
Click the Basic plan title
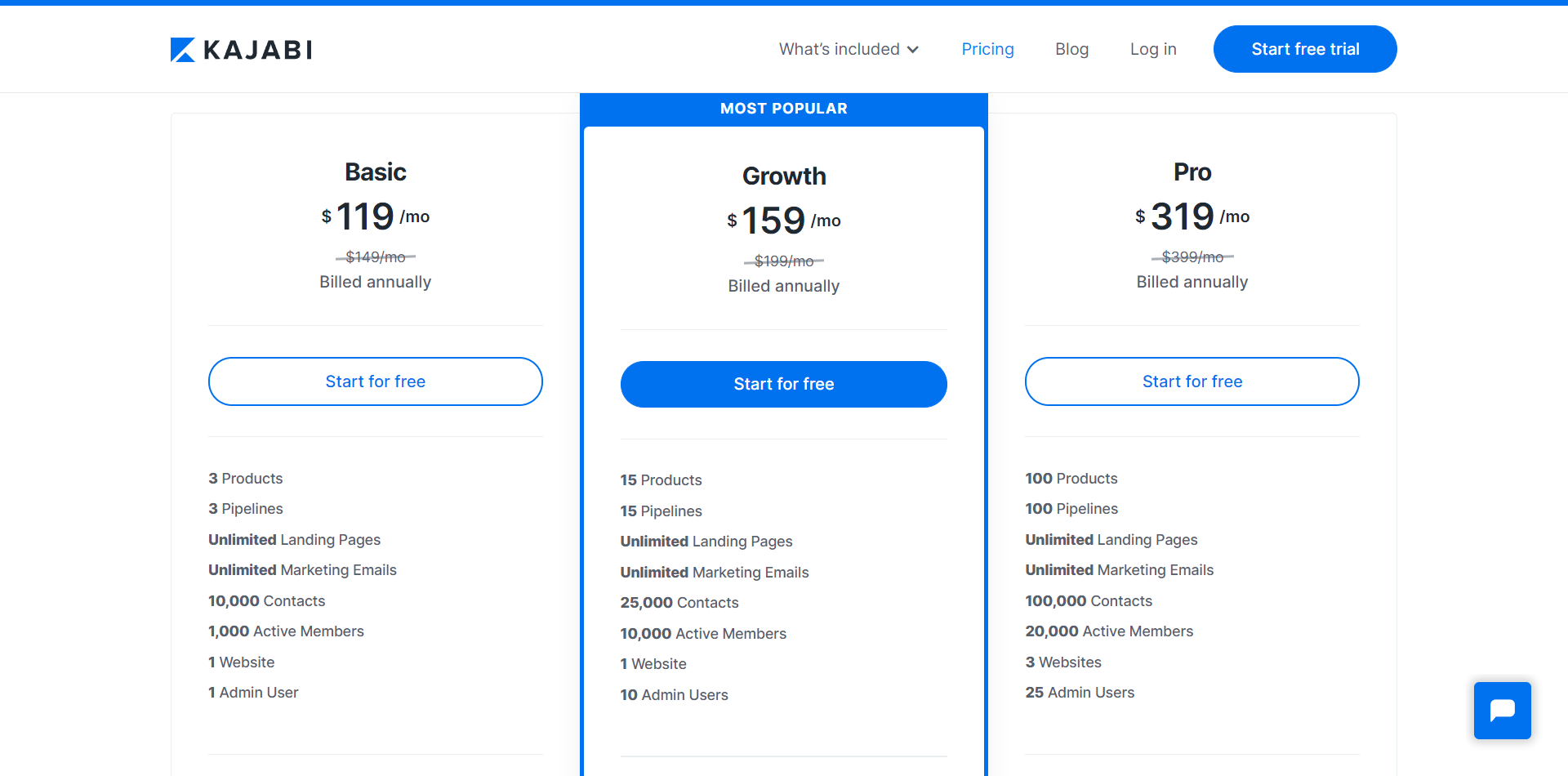coord(376,172)
